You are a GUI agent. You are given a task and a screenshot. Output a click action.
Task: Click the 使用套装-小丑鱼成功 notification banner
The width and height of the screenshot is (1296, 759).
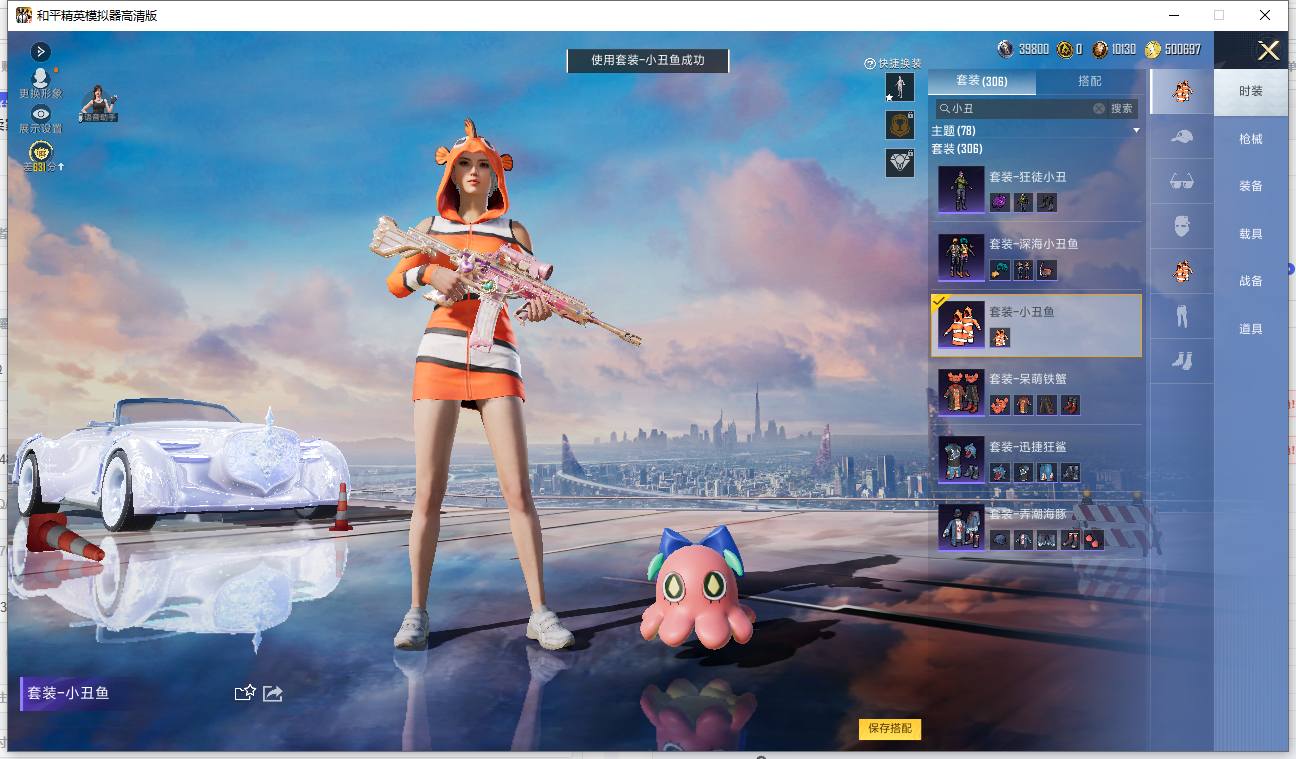click(x=648, y=61)
